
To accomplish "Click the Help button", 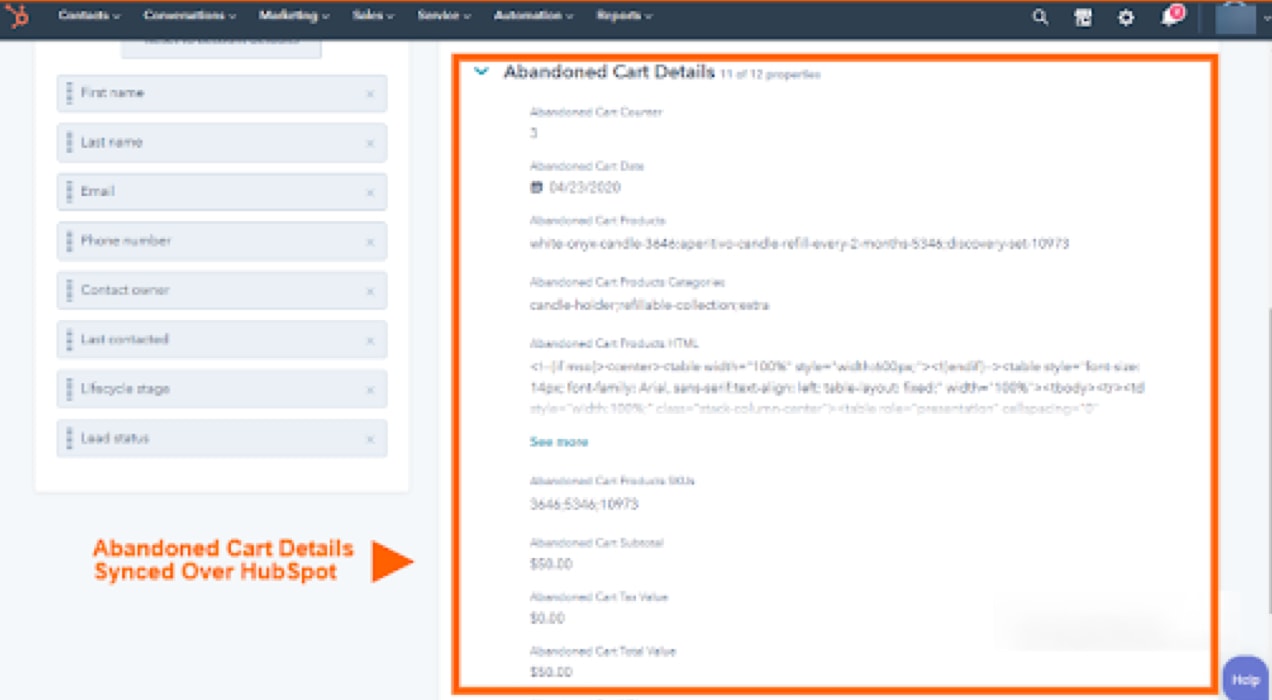I will pos(1246,679).
